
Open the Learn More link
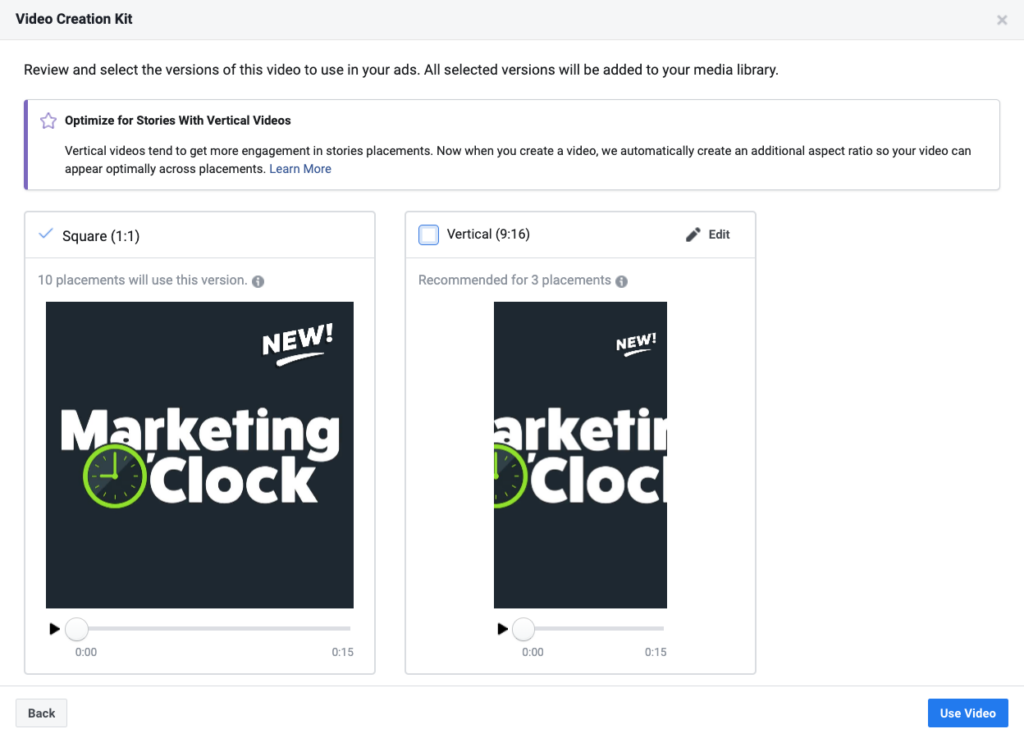[x=300, y=169]
